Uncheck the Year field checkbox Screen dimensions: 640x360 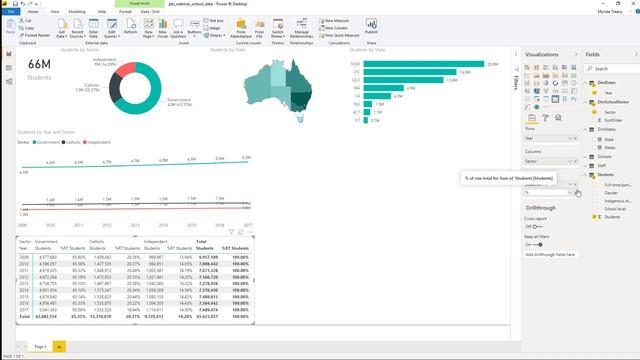(594, 93)
